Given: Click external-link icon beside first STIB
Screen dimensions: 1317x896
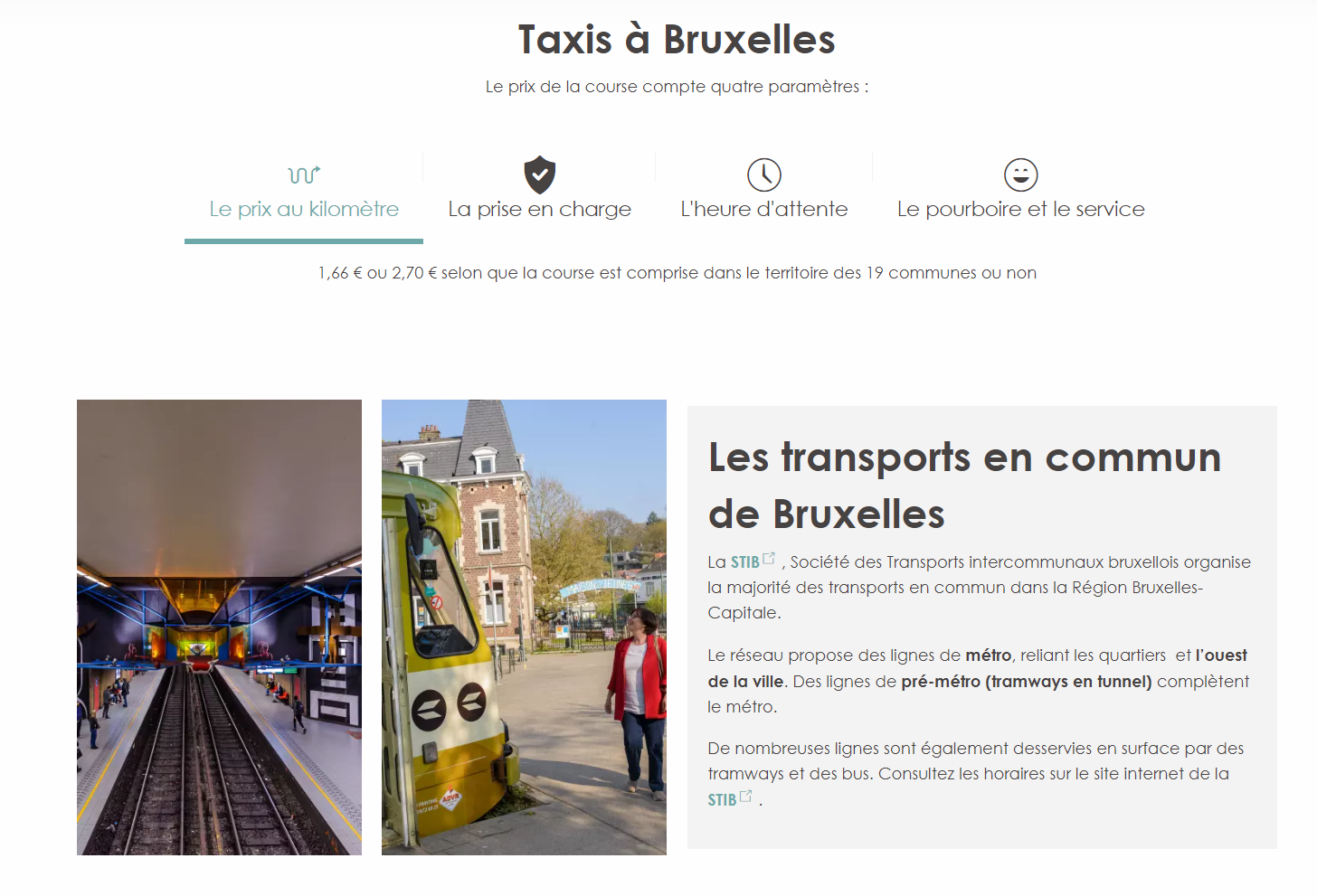Looking at the screenshot, I should pos(769,559).
